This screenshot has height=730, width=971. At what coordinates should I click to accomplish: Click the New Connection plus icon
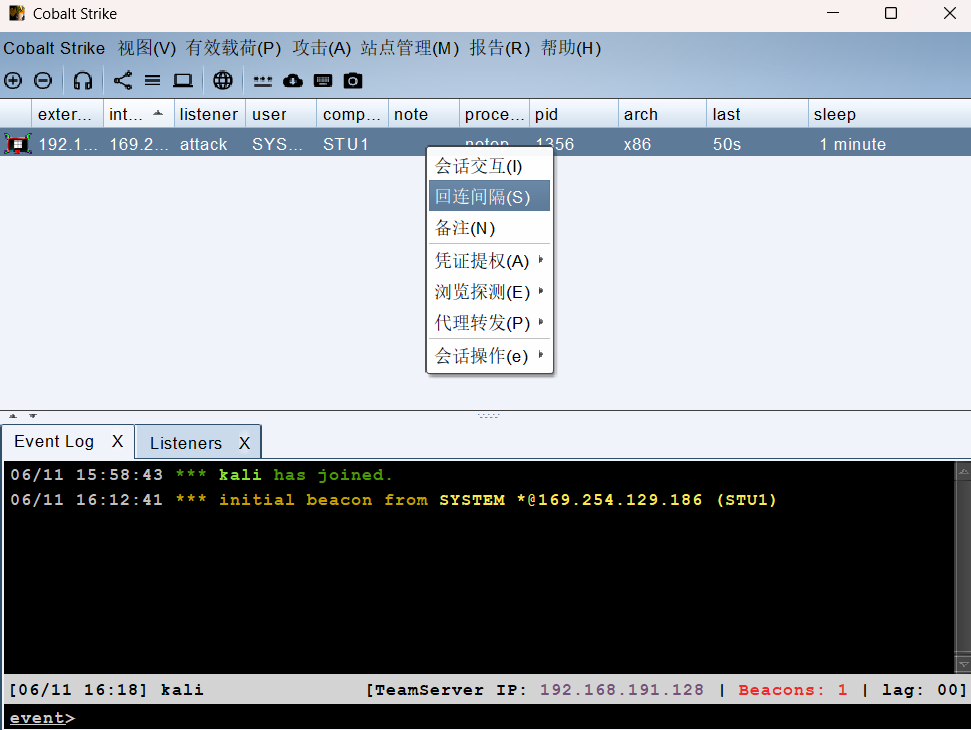(x=13, y=80)
